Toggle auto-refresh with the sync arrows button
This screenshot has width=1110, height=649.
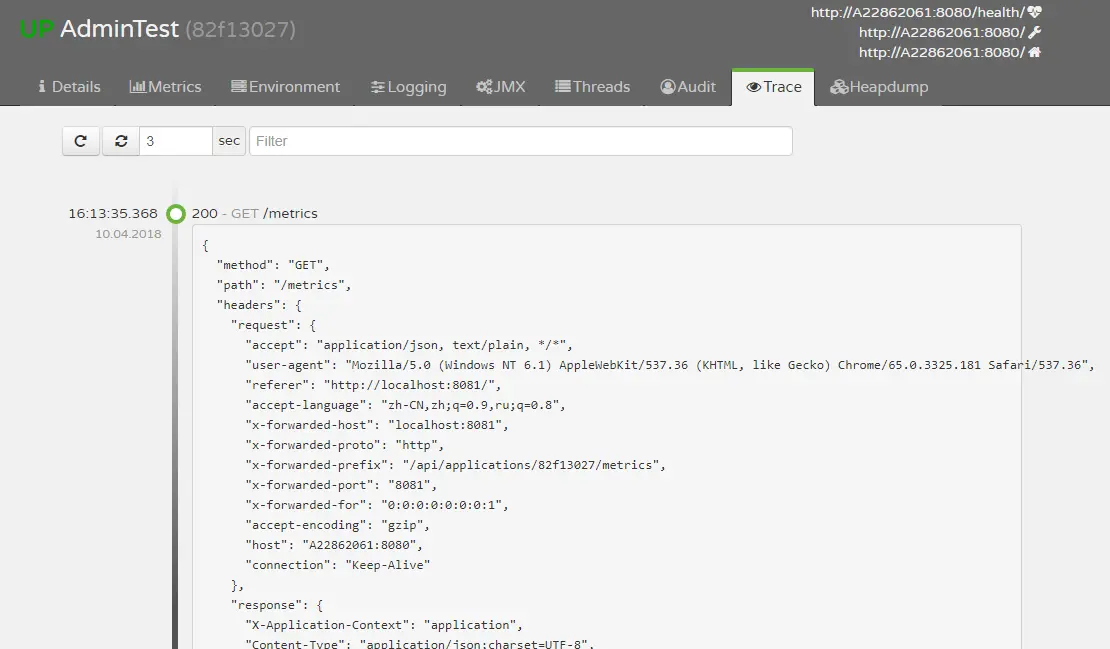tap(121, 141)
